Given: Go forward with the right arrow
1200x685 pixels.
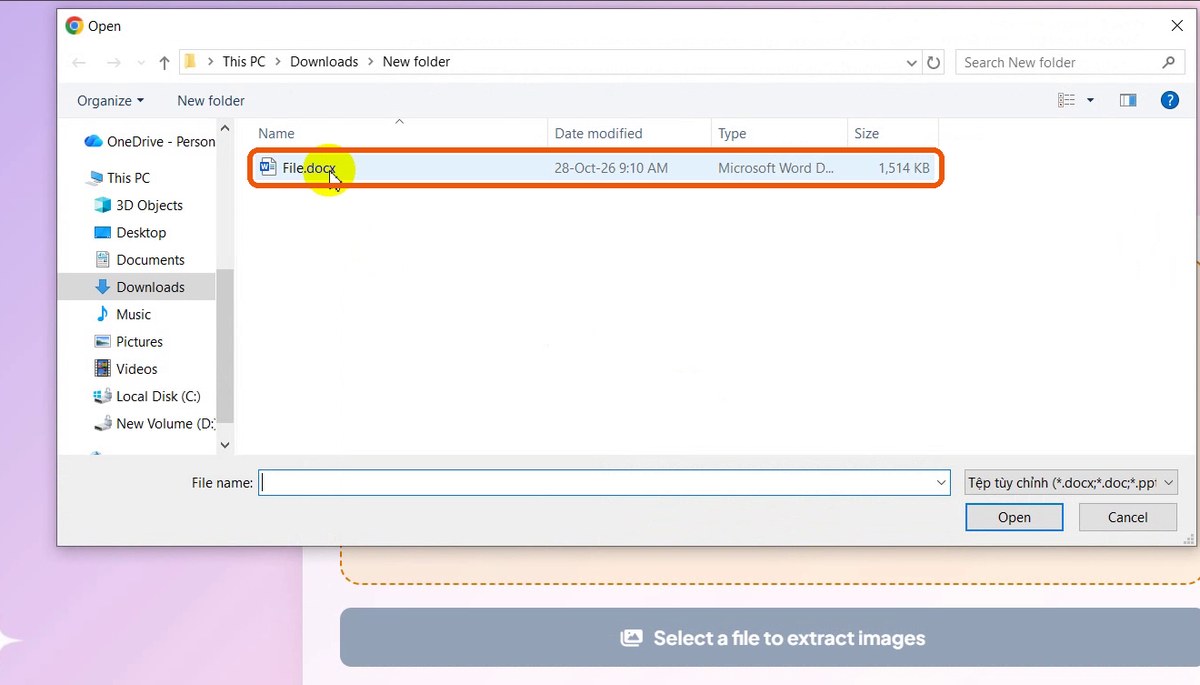Looking at the screenshot, I should tap(113, 62).
